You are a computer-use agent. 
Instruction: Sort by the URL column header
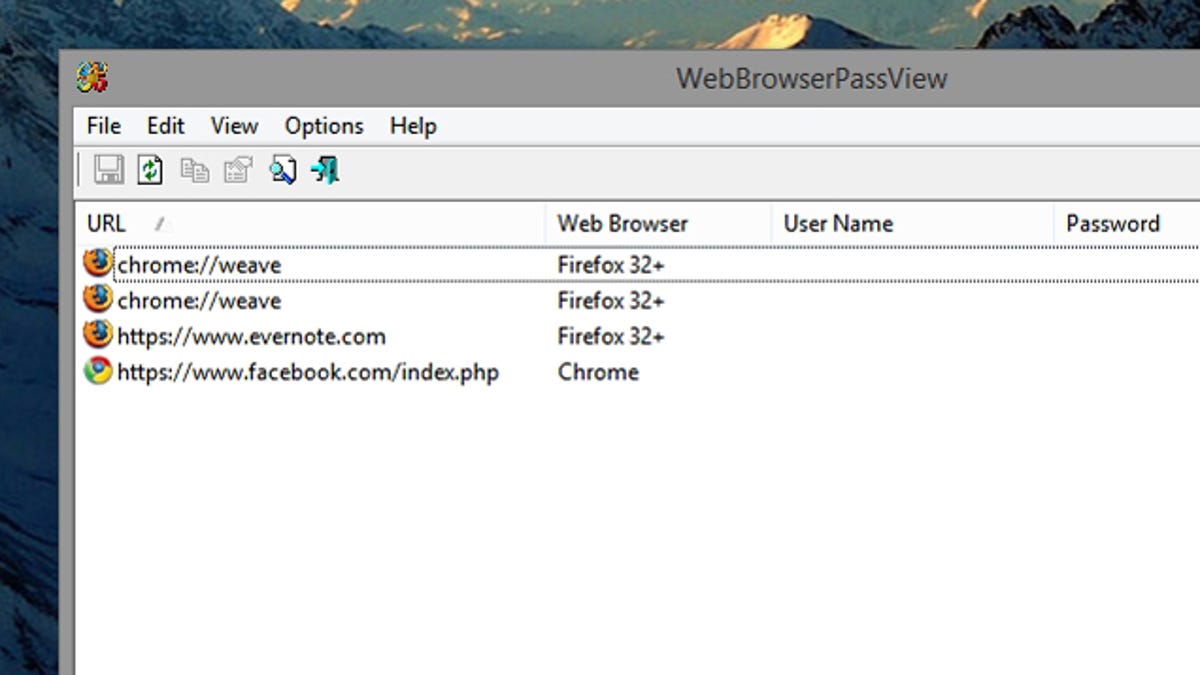[x=310, y=224]
